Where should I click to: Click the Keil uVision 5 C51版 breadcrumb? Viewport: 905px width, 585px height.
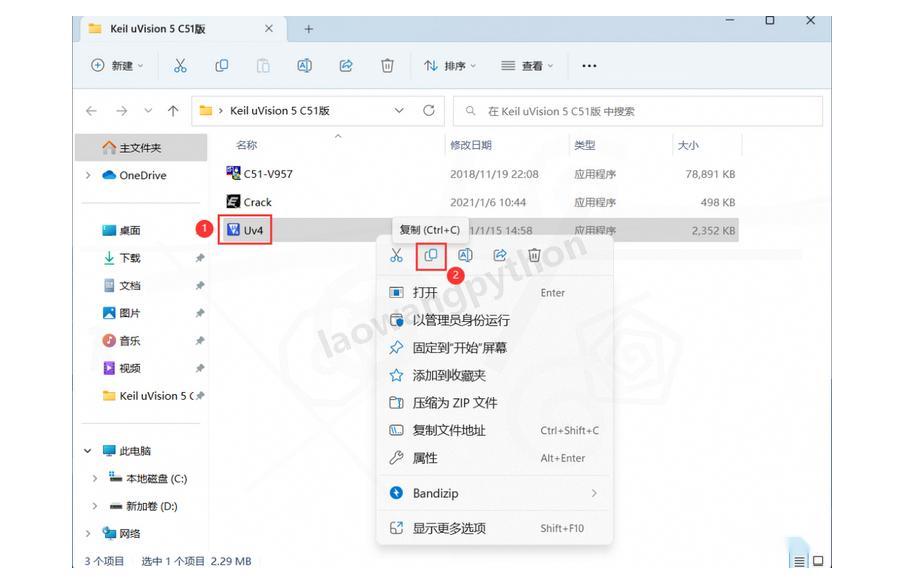click(x=280, y=111)
